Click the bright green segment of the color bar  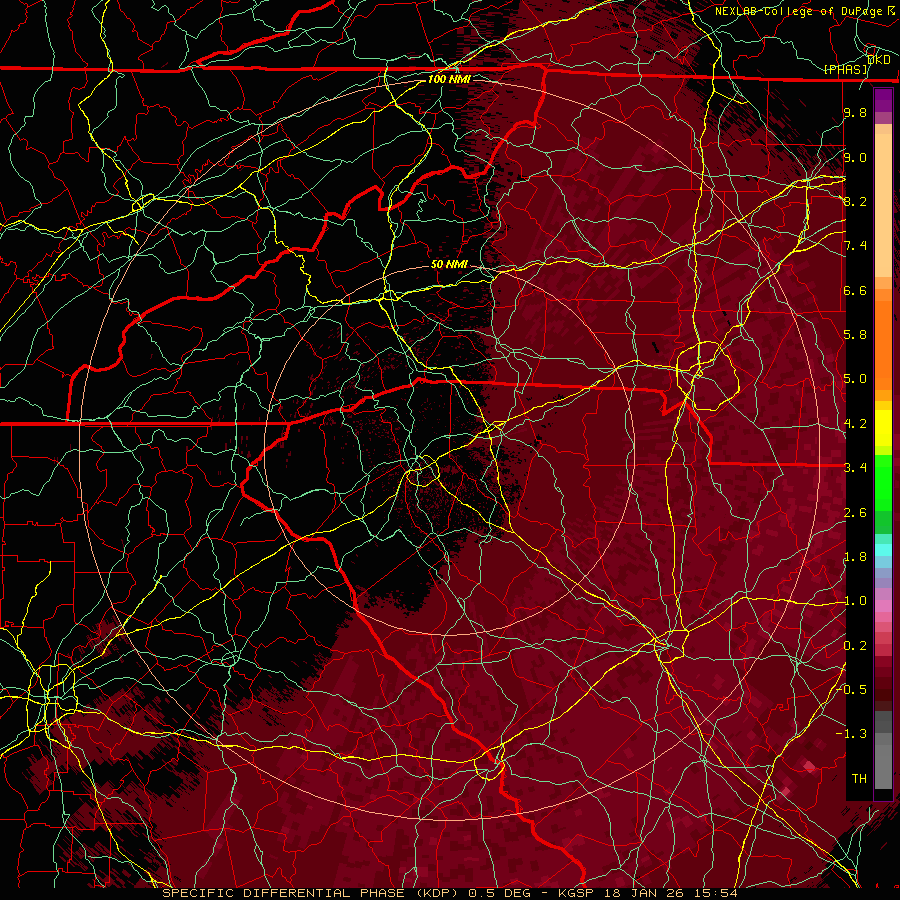(883, 483)
